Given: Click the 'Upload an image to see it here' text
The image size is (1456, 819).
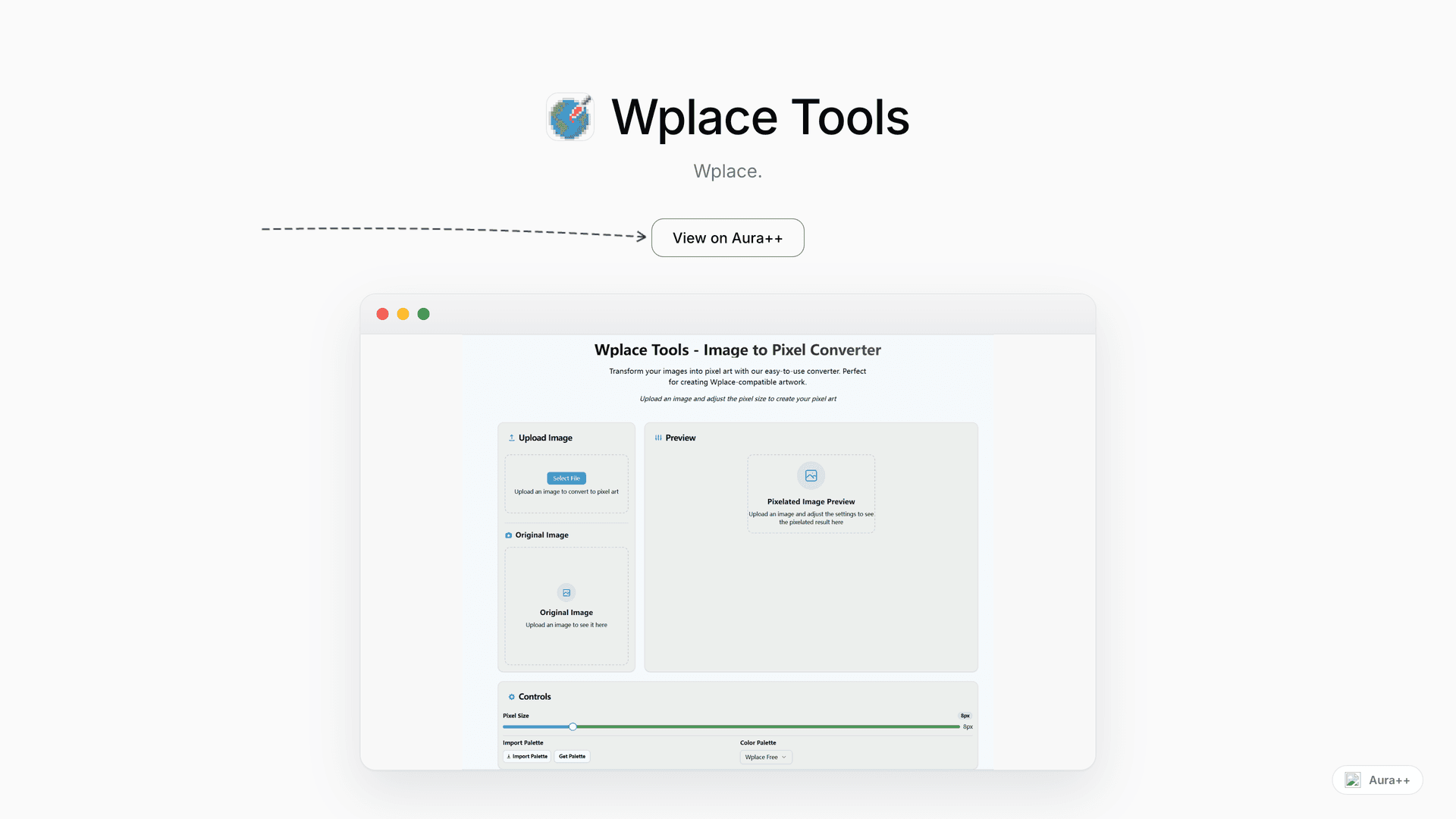Looking at the screenshot, I should point(566,625).
